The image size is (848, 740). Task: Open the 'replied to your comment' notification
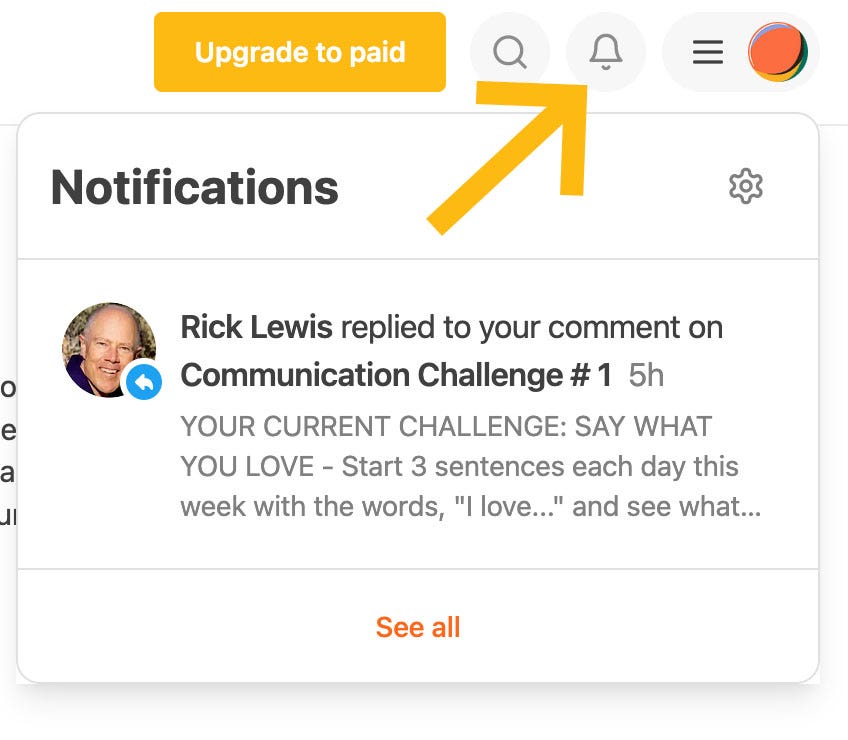click(418, 414)
